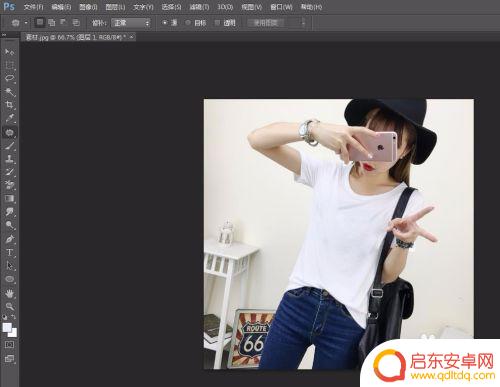500x387 pixels.
Task: Open the 文件(F) menu
Action: (34, 7)
